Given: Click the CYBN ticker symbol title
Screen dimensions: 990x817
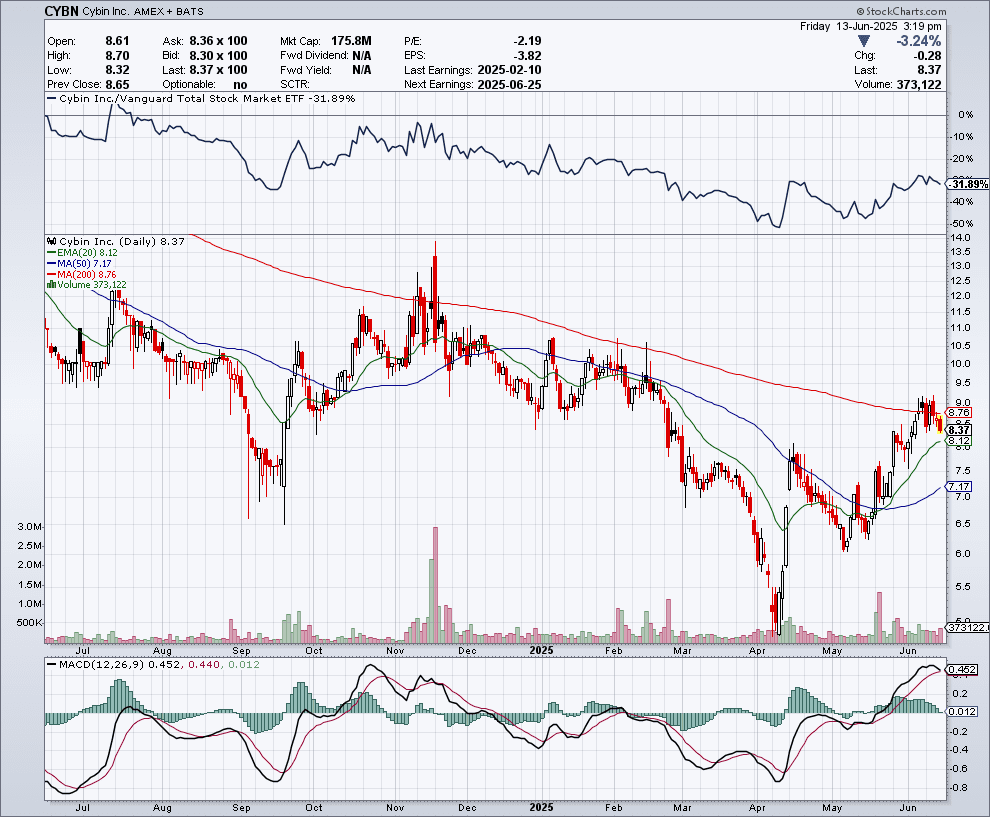Looking at the screenshot, I should 61,11.
